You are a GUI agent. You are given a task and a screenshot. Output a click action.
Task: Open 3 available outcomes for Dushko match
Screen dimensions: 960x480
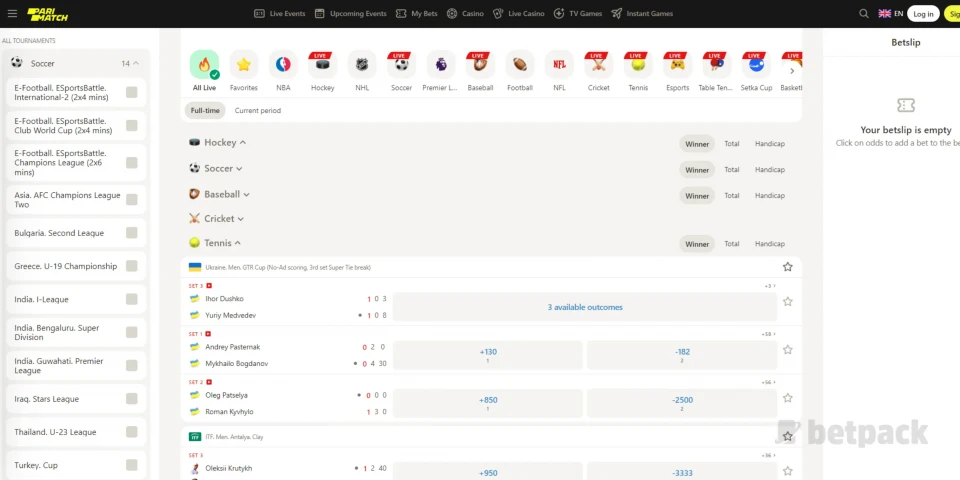(585, 307)
